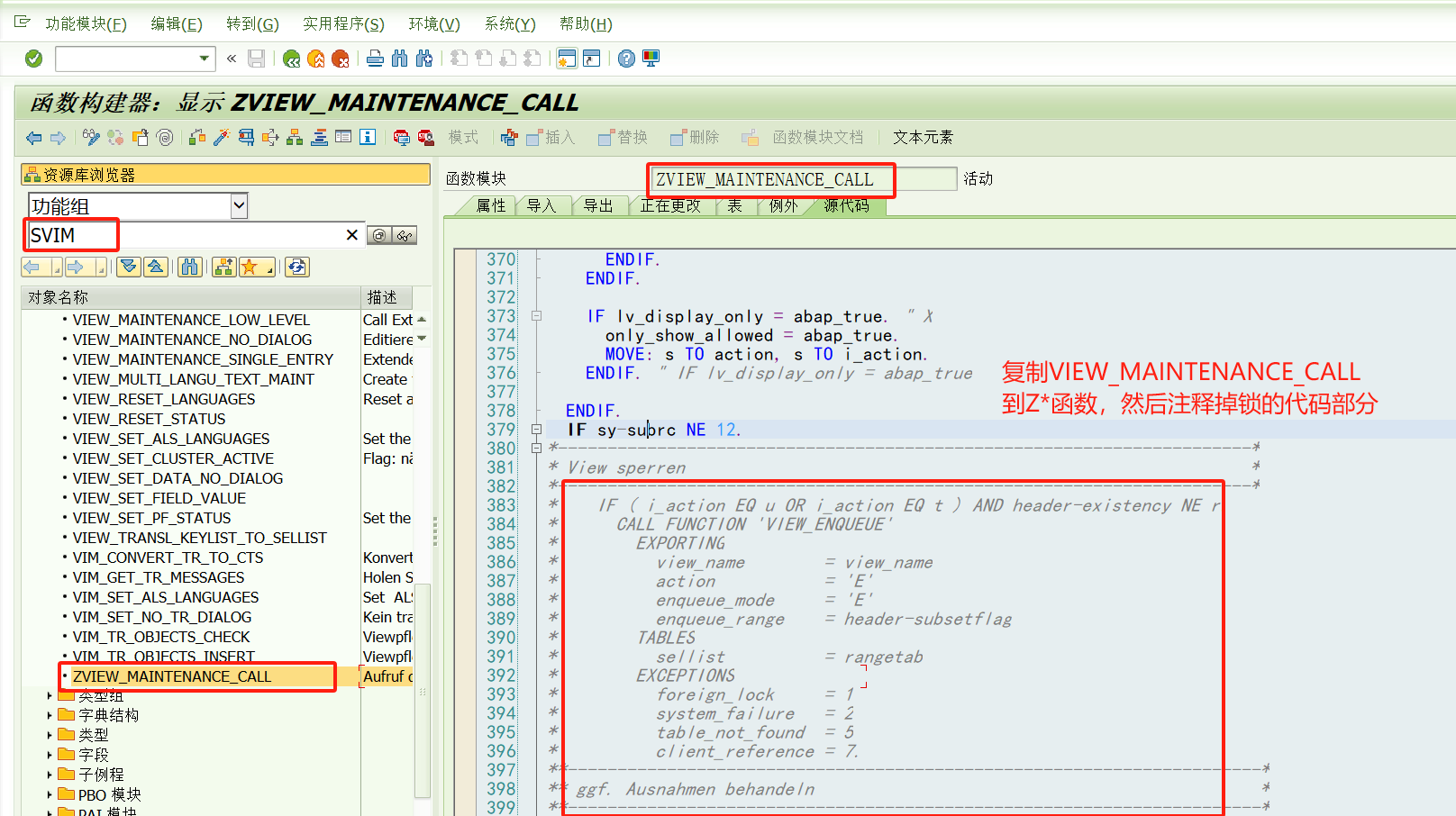This screenshot has width=1456, height=816.
Task: Expand the PBO 模块 folder
Action: [x=50, y=794]
